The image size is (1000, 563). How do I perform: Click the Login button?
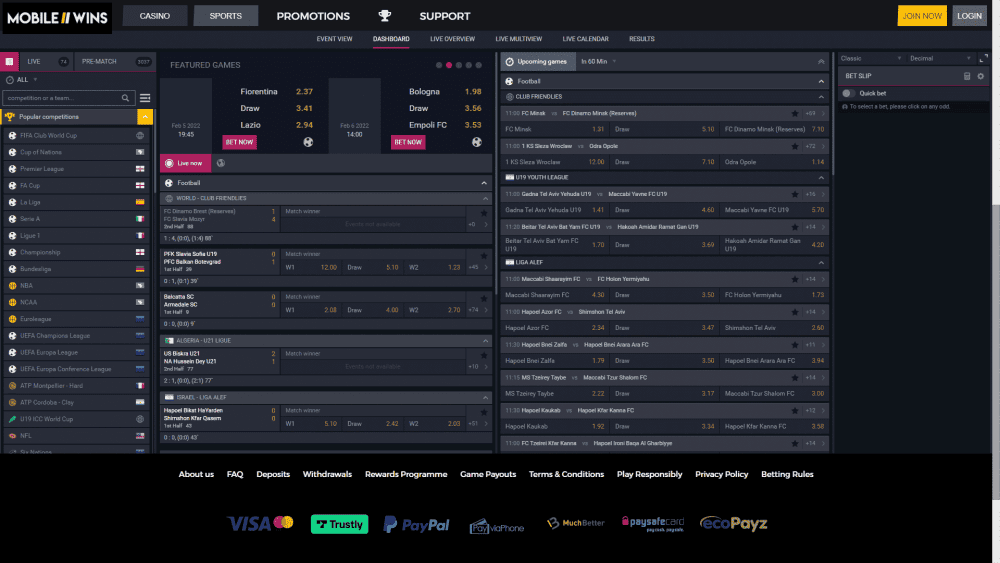(969, 16)
